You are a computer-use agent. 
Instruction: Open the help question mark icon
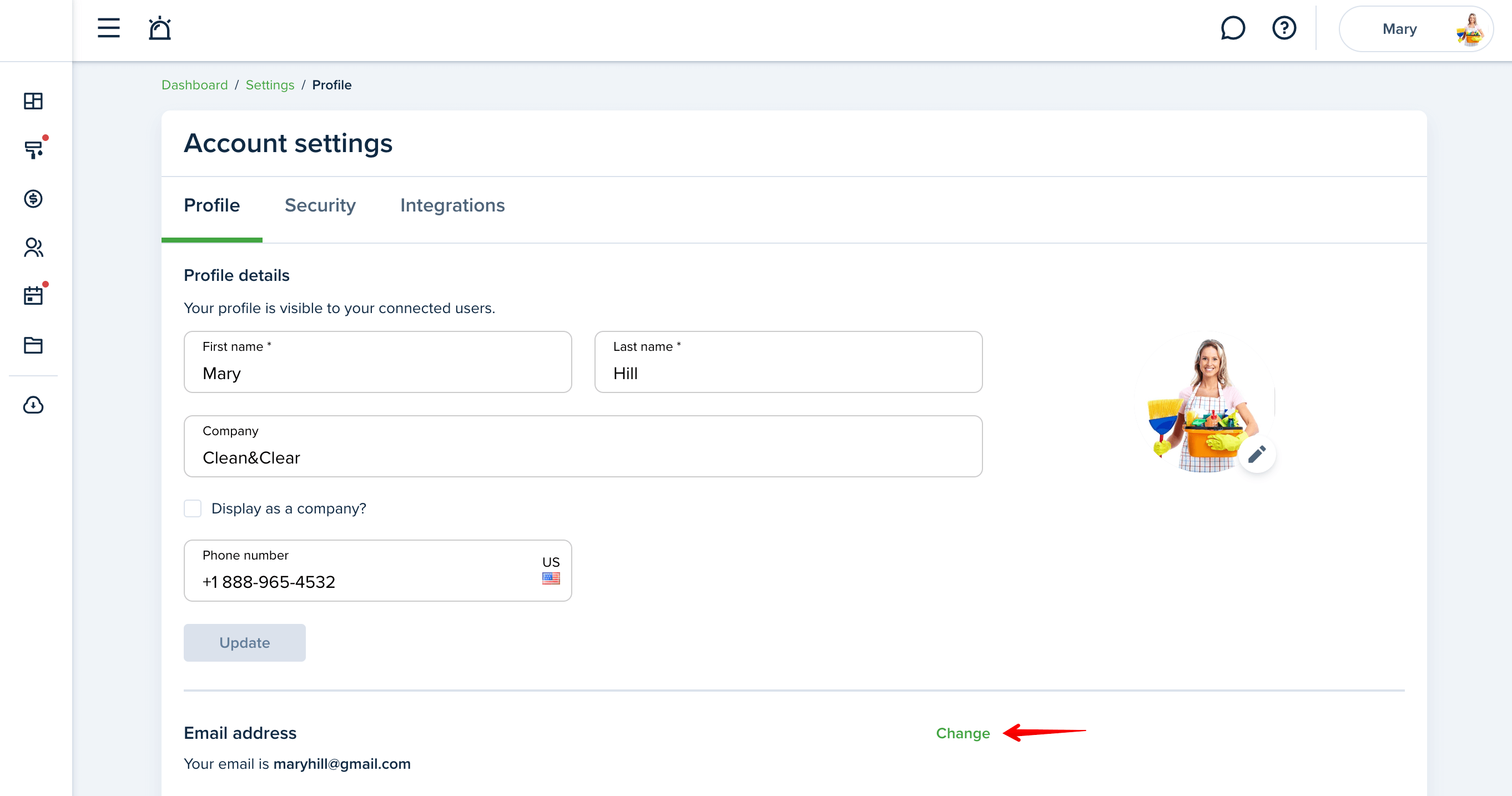pyautogui.click(x=1284, y=28)
